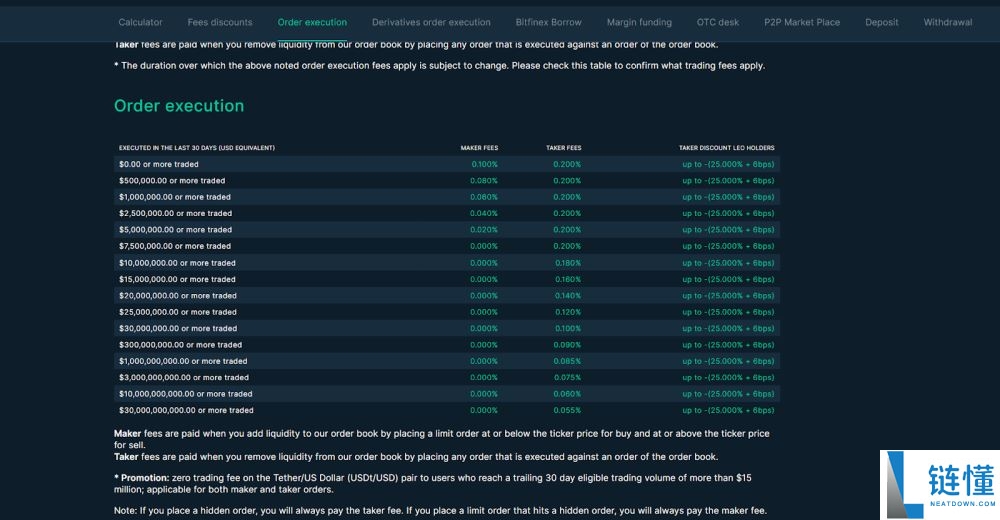Viewport: 1000px width, 520px height.
Task: Select the $0.00 or more traded row
Action: tap(446, 164)
